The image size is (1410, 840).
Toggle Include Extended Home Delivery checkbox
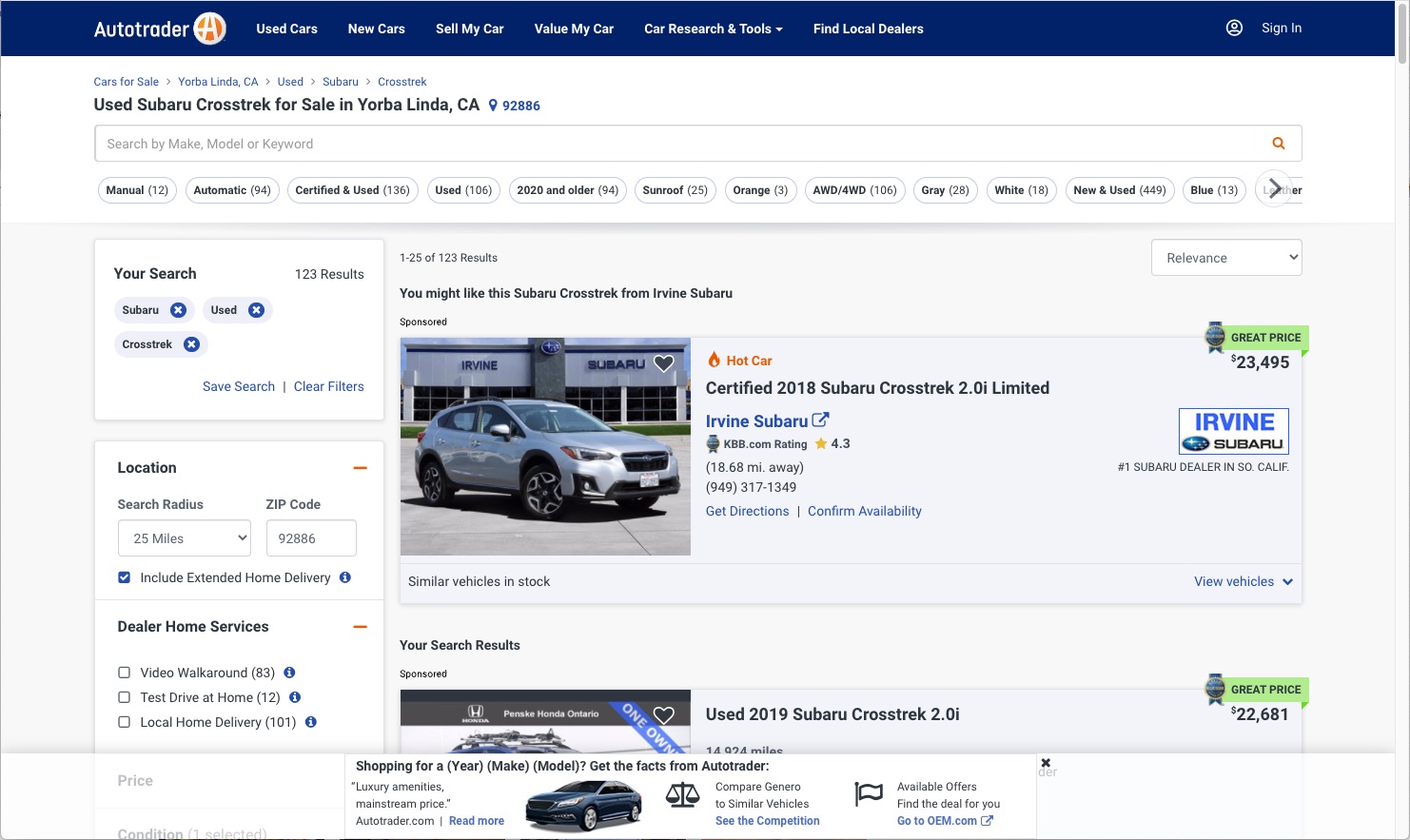124,577
